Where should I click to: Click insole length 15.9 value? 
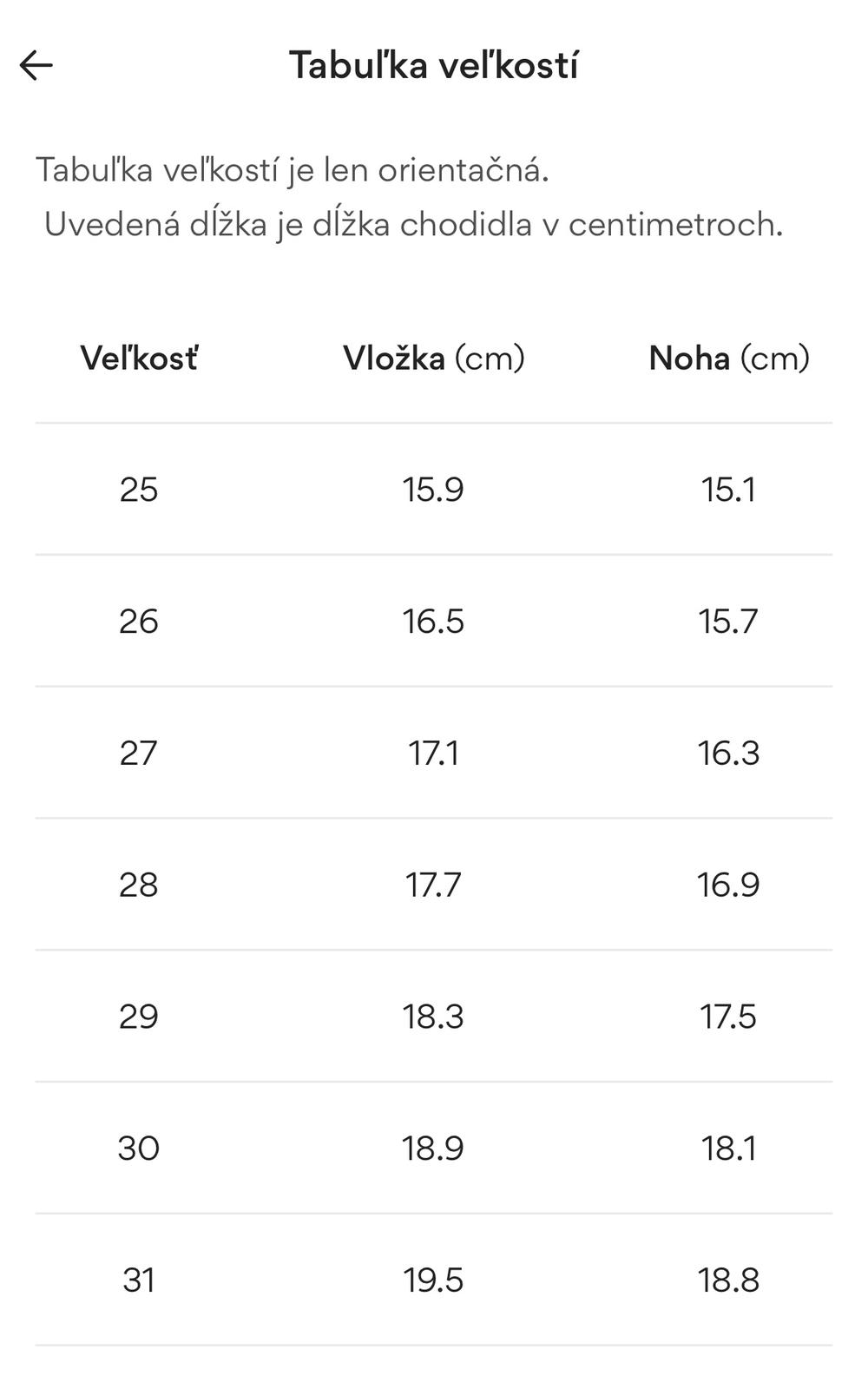coord(433,490)
